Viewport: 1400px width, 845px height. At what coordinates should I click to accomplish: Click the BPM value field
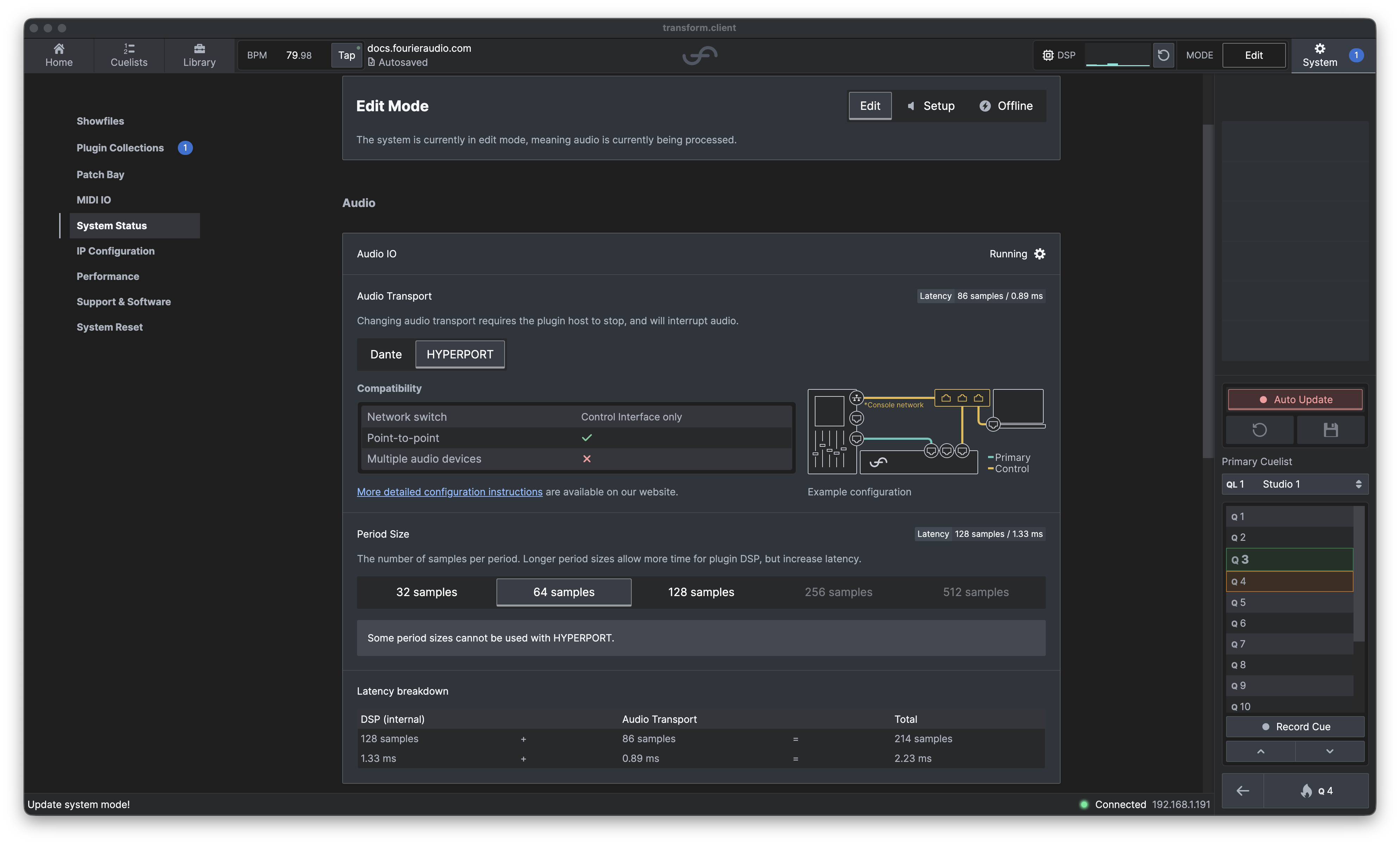[x=298, y=55]
